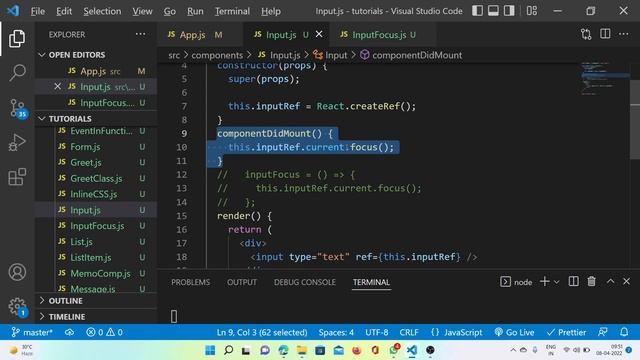Viewport: 640px width, 360px height.
Task: Switch to the Output panel tab
Action: 242,282
